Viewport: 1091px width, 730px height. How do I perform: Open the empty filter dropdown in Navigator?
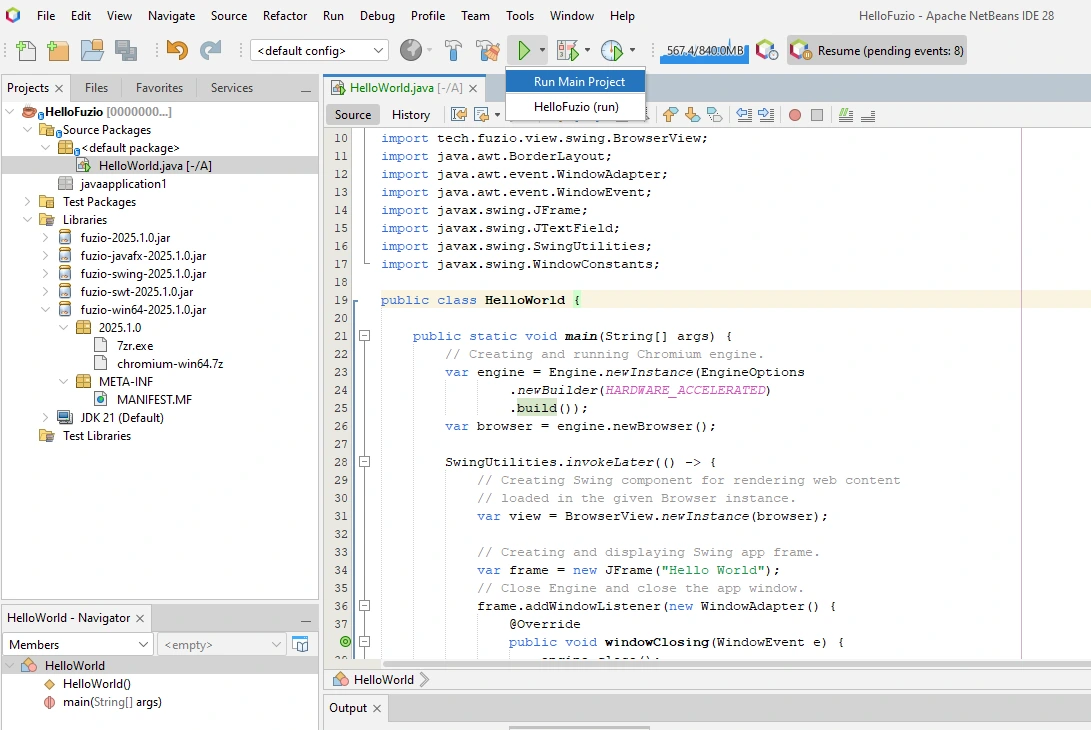point(222,644)
